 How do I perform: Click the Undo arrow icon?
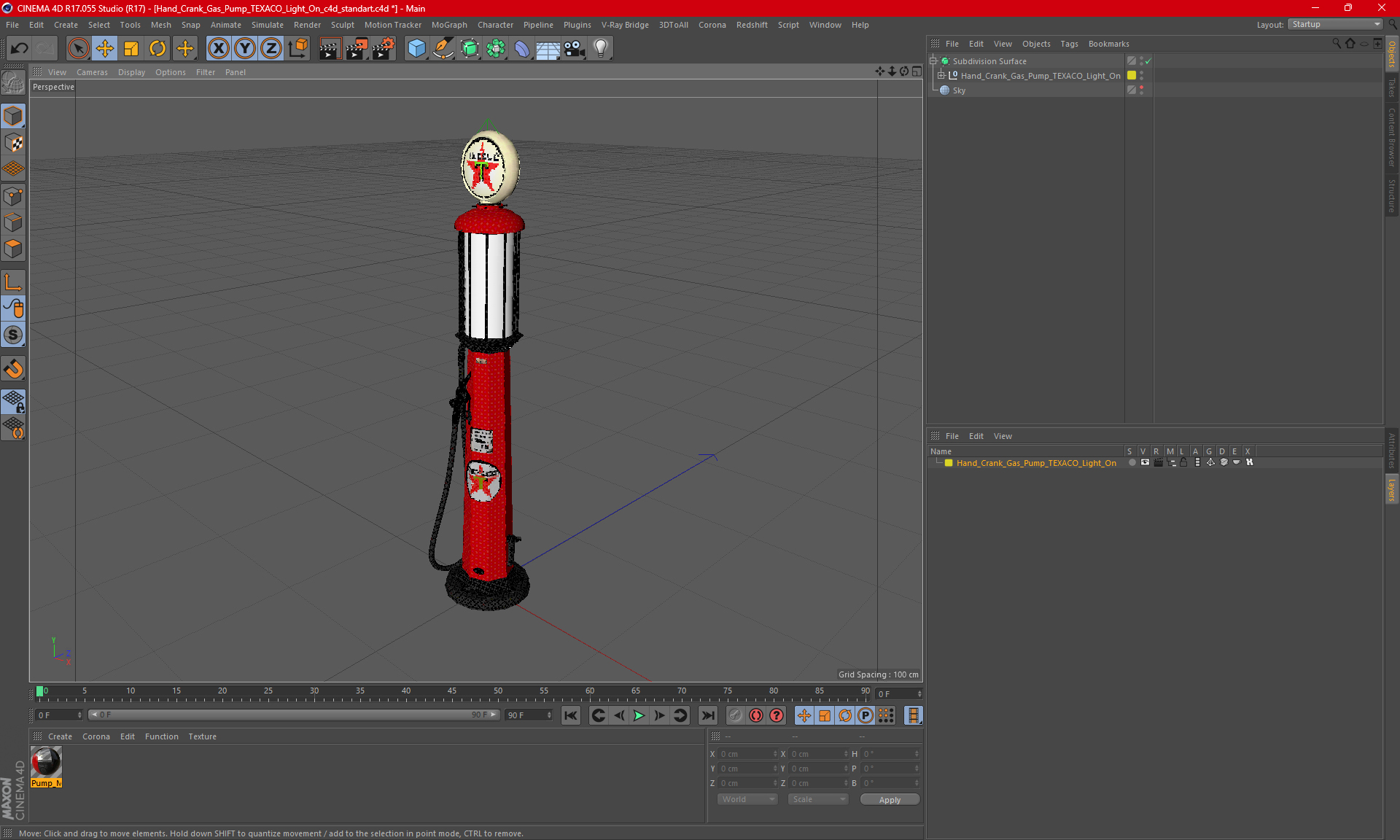coord(20,49)
